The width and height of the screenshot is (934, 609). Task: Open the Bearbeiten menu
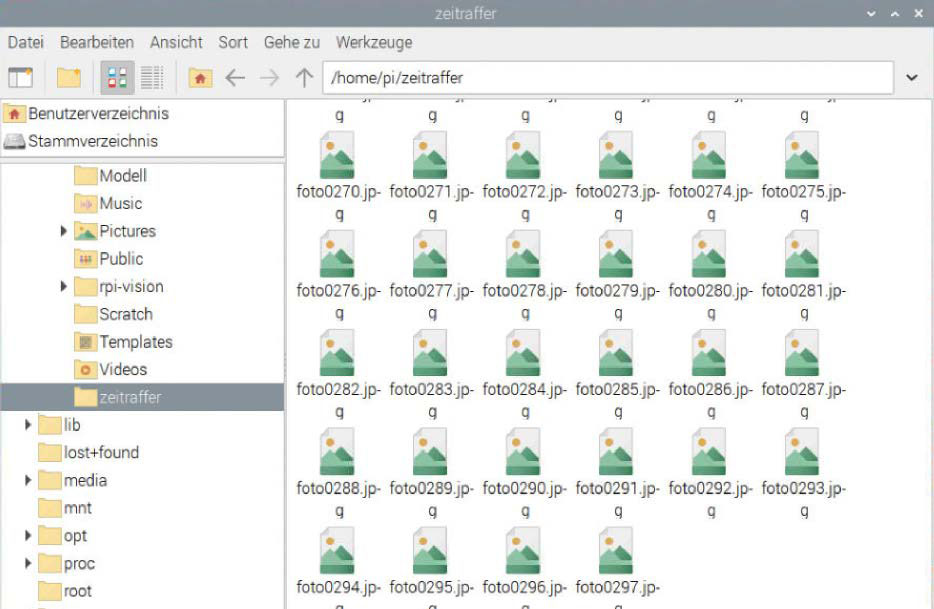(97, 43)
